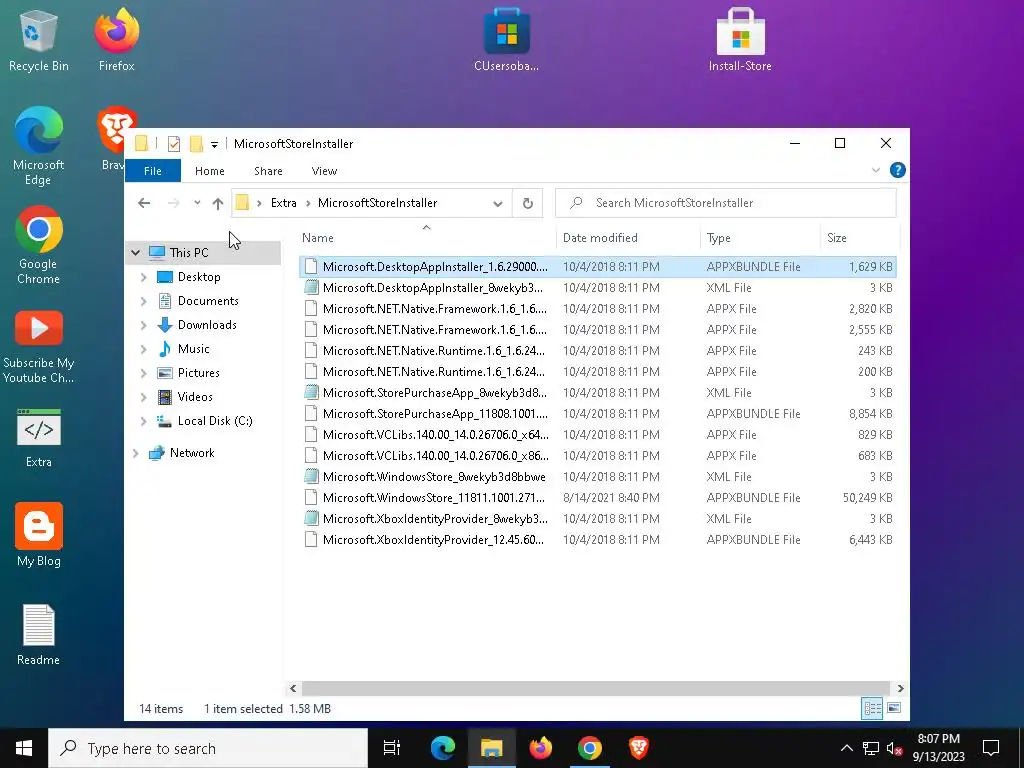
Task: Click the horizontal scrollbar thumb
Action: [x=596, y=688]
